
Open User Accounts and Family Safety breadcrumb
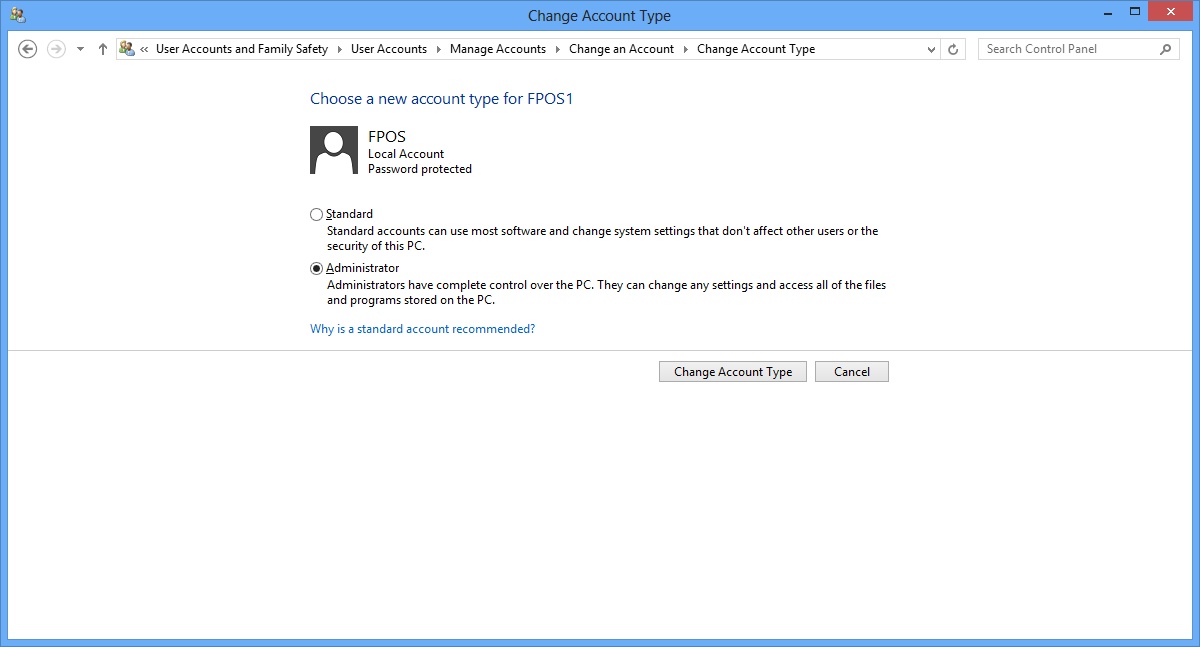242,49
